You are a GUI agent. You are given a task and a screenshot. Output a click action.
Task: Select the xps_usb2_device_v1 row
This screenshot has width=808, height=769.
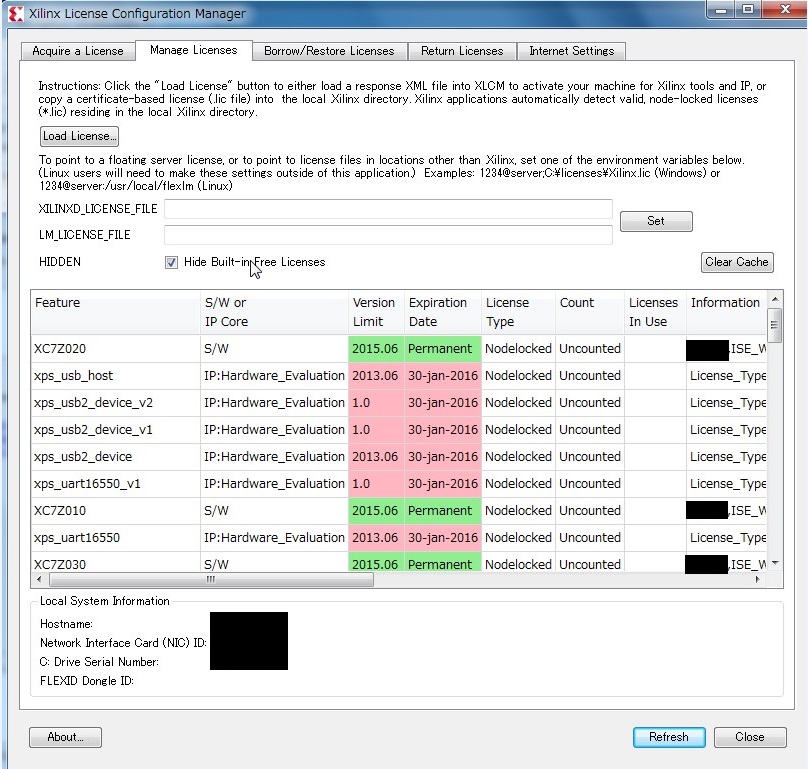(399, 430)
